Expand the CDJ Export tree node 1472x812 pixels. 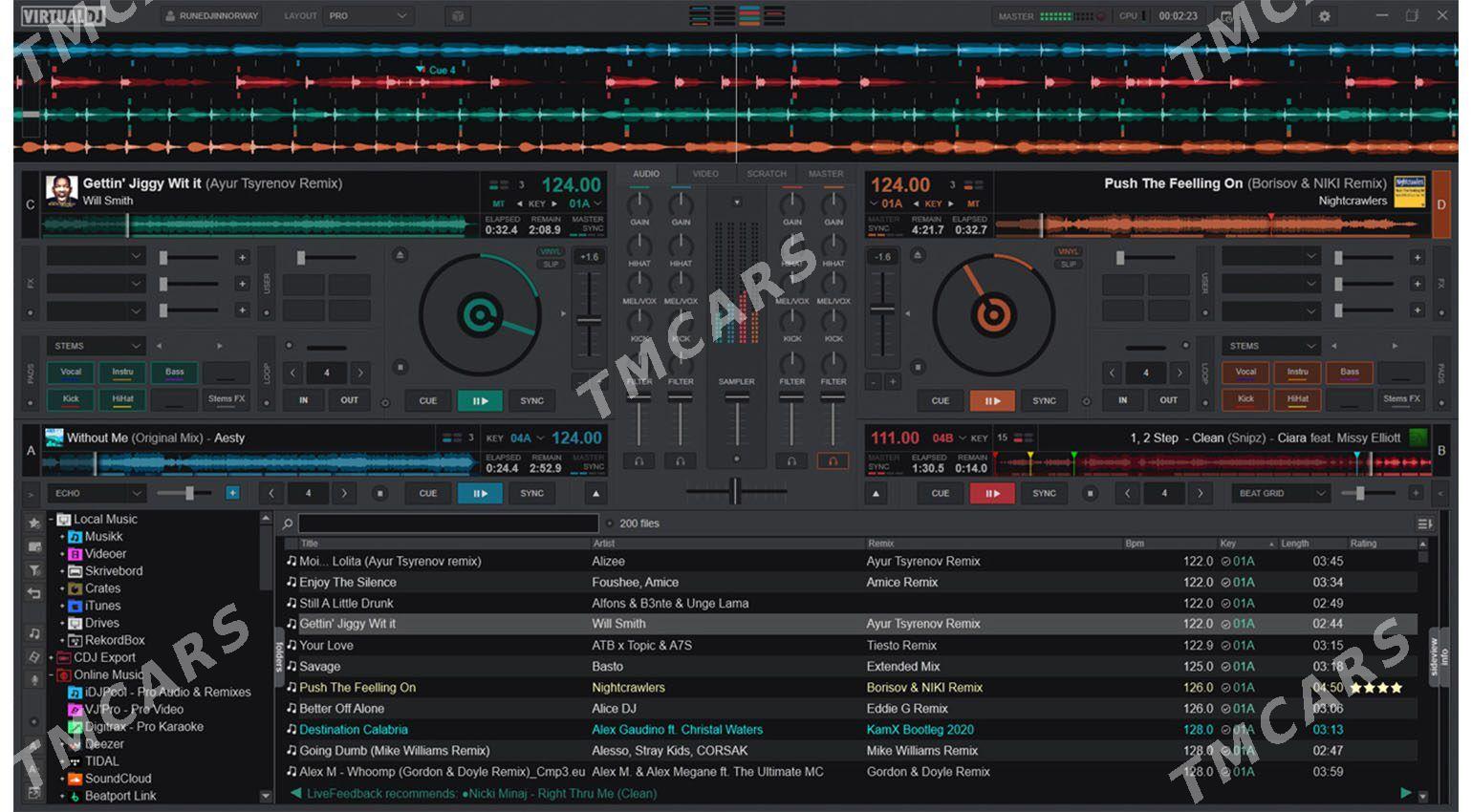point(52,658)
